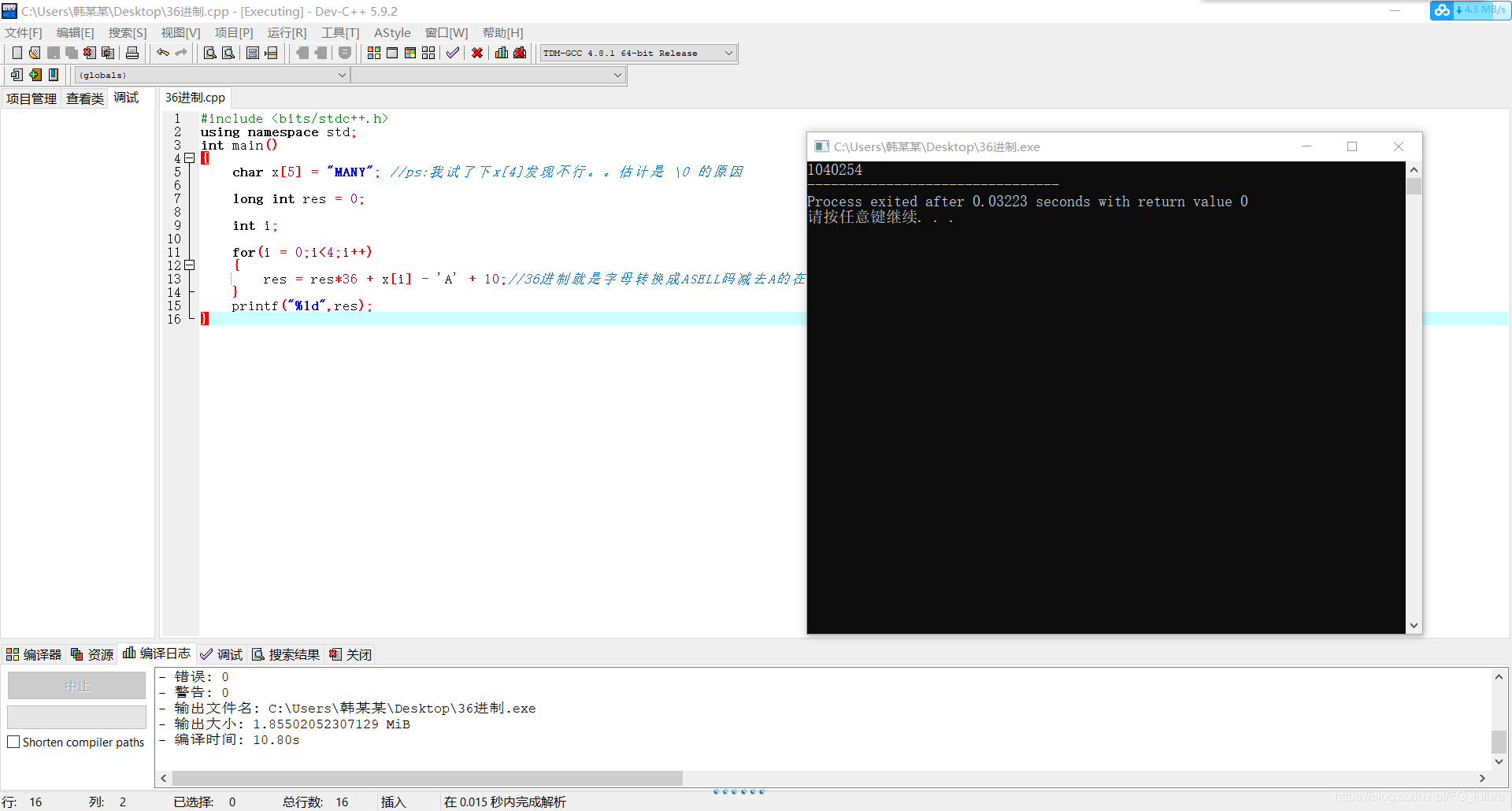The height and width of the screenshot is (811, 1512).
Task: Click the Close All files toolbar icon
Action: click(x=108, y=53)
